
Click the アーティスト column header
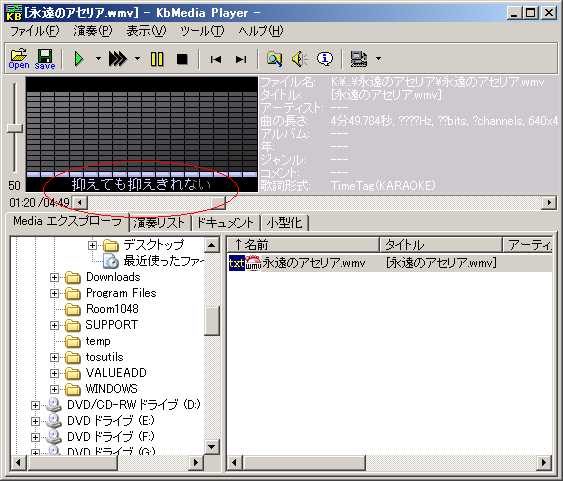point(527,245)
